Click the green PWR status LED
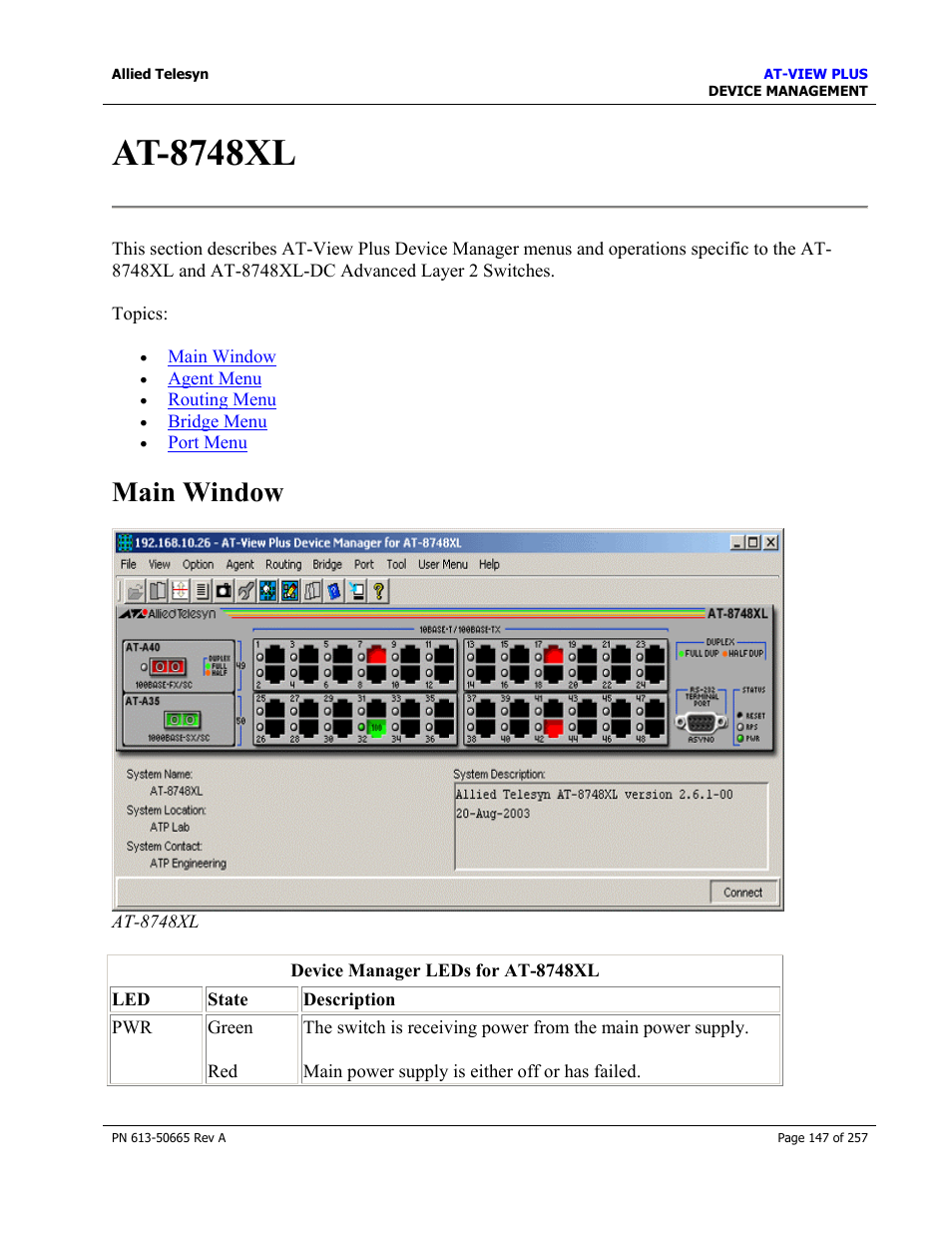The height and width of the screenshot is (1233, 952). click(740, 739)
